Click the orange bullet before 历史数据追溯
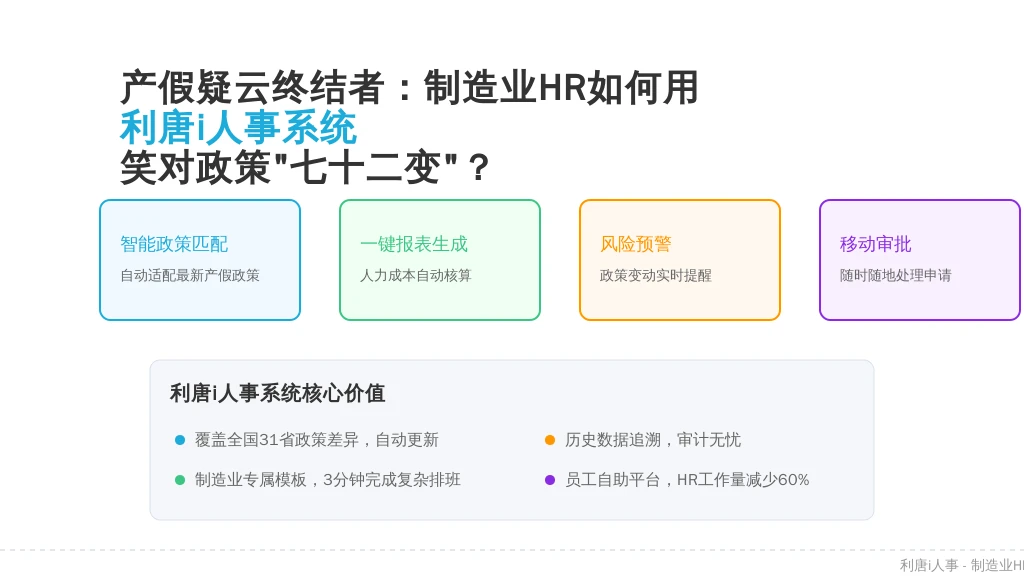Viewport: 1024px width, 576px height. (x=550, y=440)
